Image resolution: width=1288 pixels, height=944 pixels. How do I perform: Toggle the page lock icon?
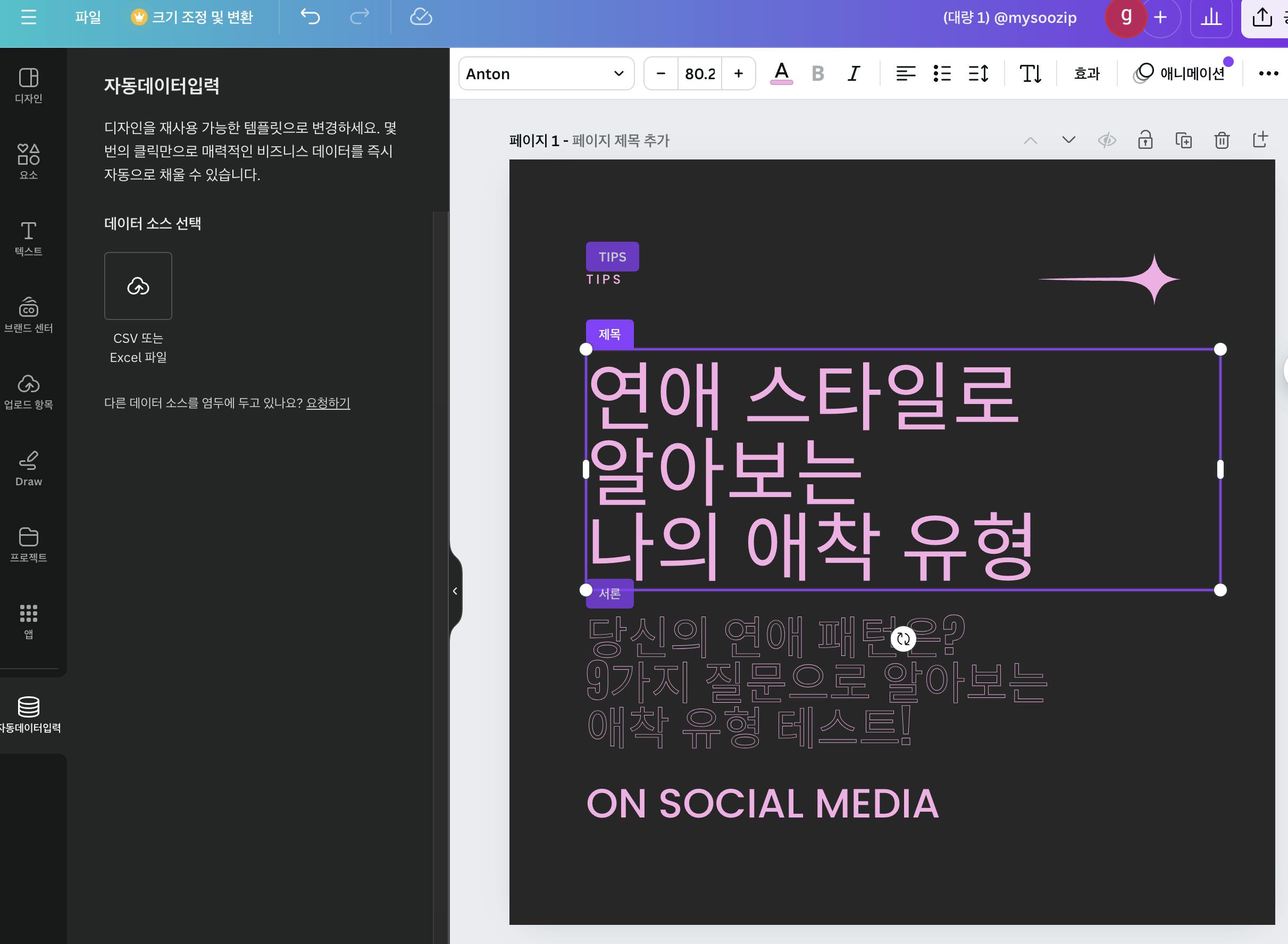point(1145,140)
